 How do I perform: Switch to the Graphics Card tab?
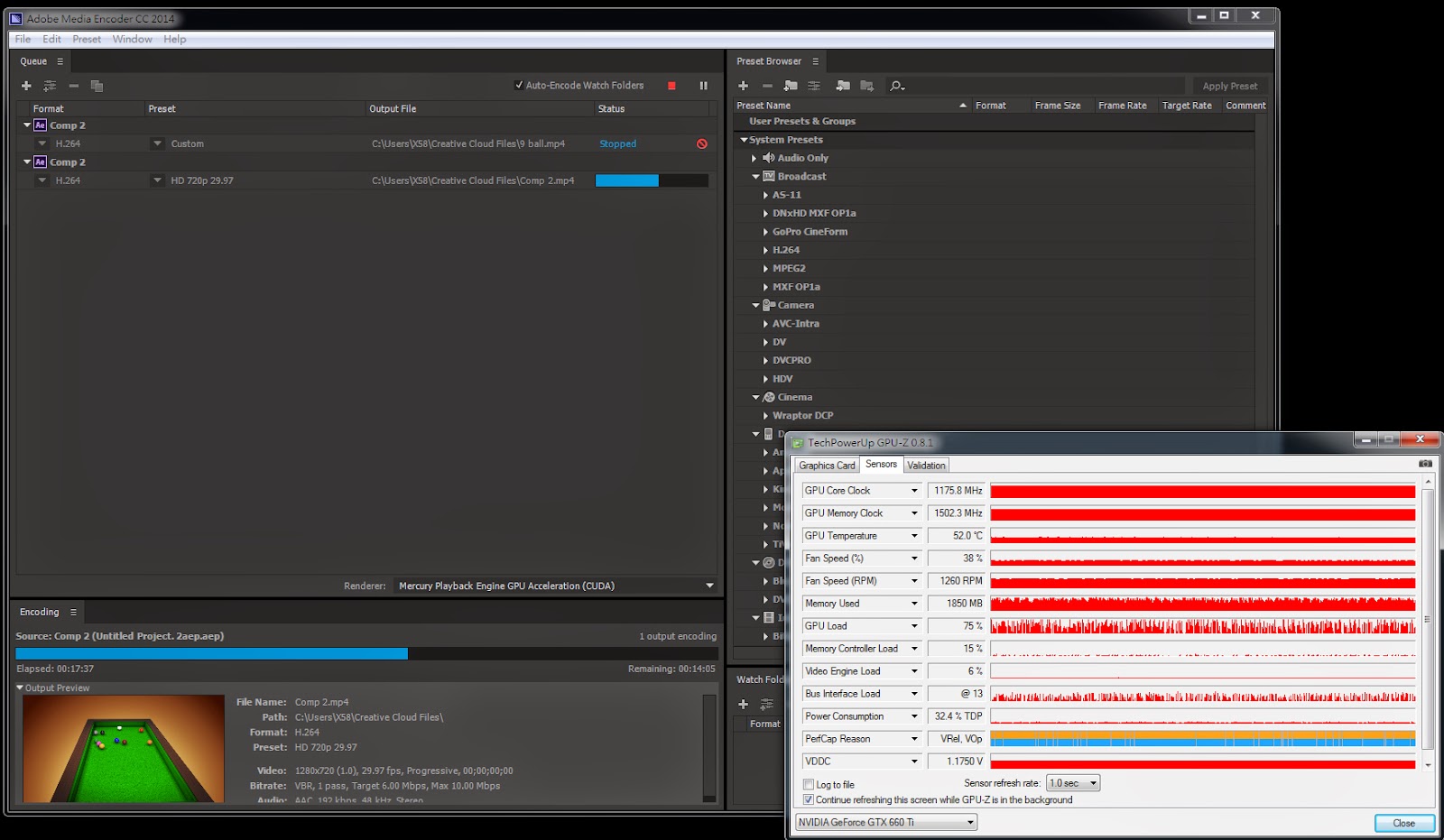coord(827,466)
